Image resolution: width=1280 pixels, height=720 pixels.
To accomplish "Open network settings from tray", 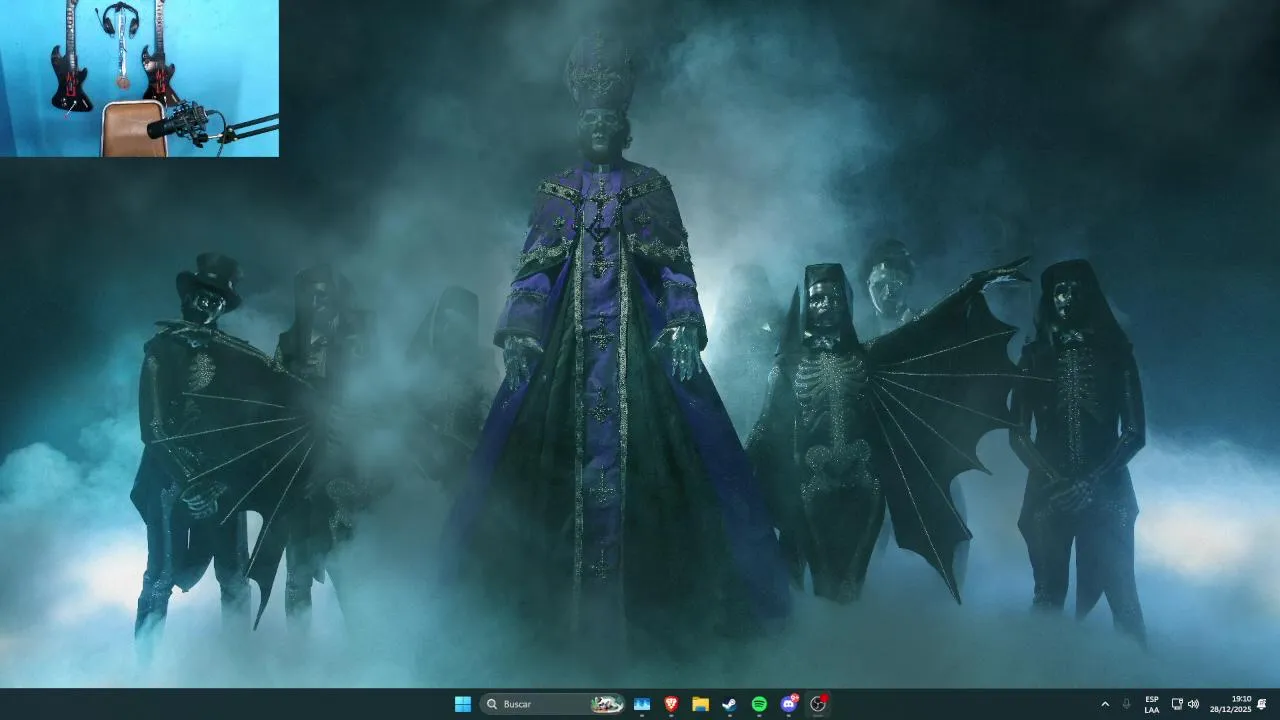I will click(x=1177, y=704).
